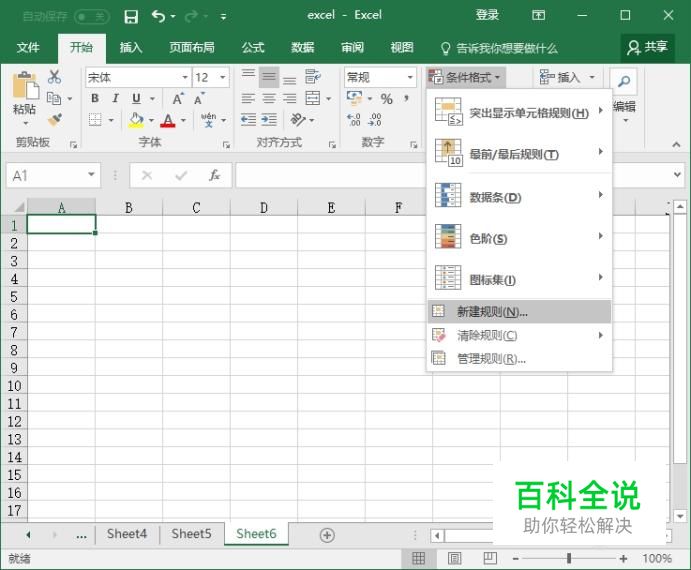Apply red font color A

168,120
